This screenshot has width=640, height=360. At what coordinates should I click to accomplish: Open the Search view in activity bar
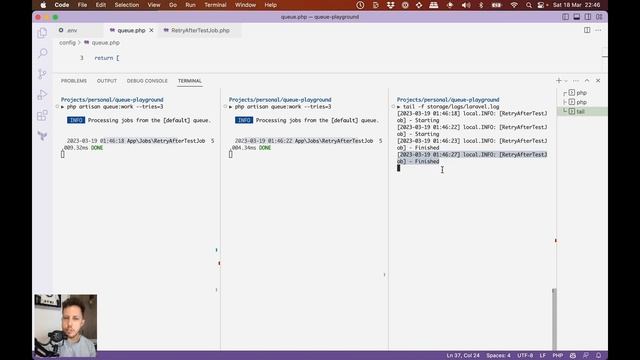coord(42,53)
